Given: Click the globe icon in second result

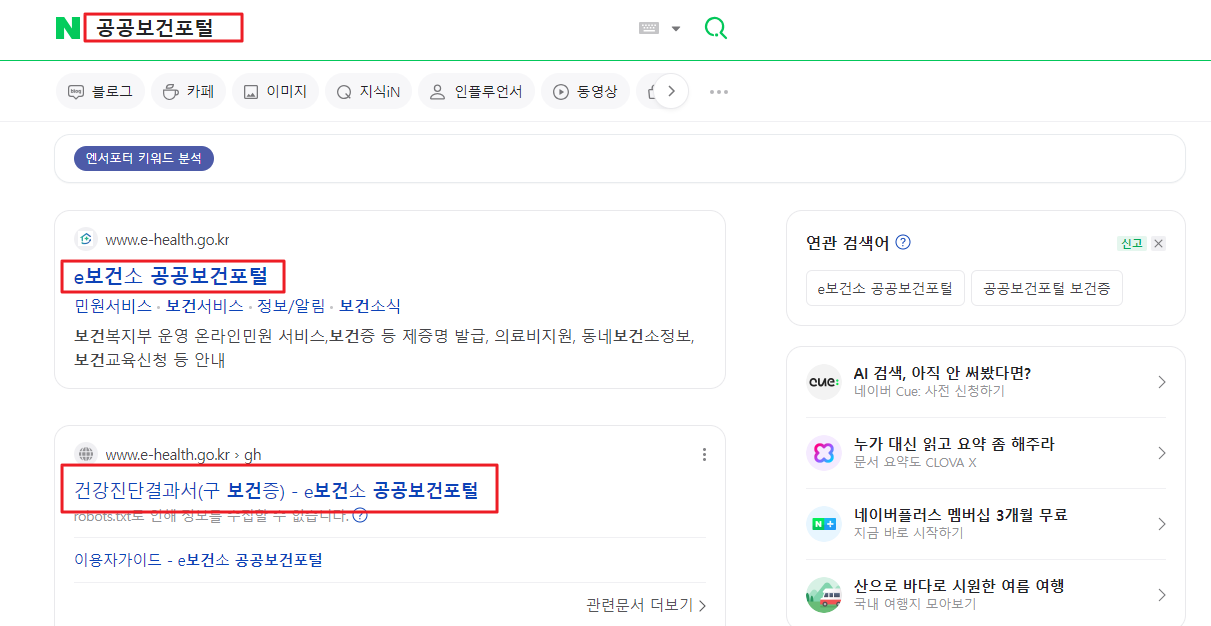Looking at the screenshot, I should [86, 454].
